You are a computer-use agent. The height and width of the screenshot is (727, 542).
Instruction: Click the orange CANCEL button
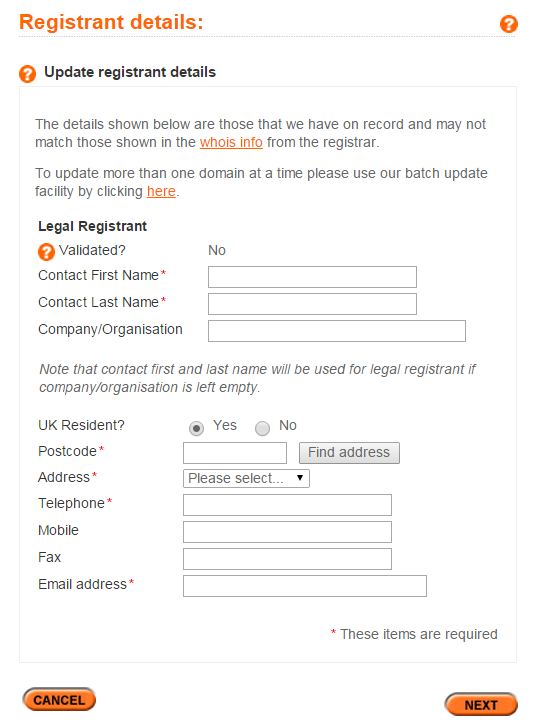(x=59, y=700)
